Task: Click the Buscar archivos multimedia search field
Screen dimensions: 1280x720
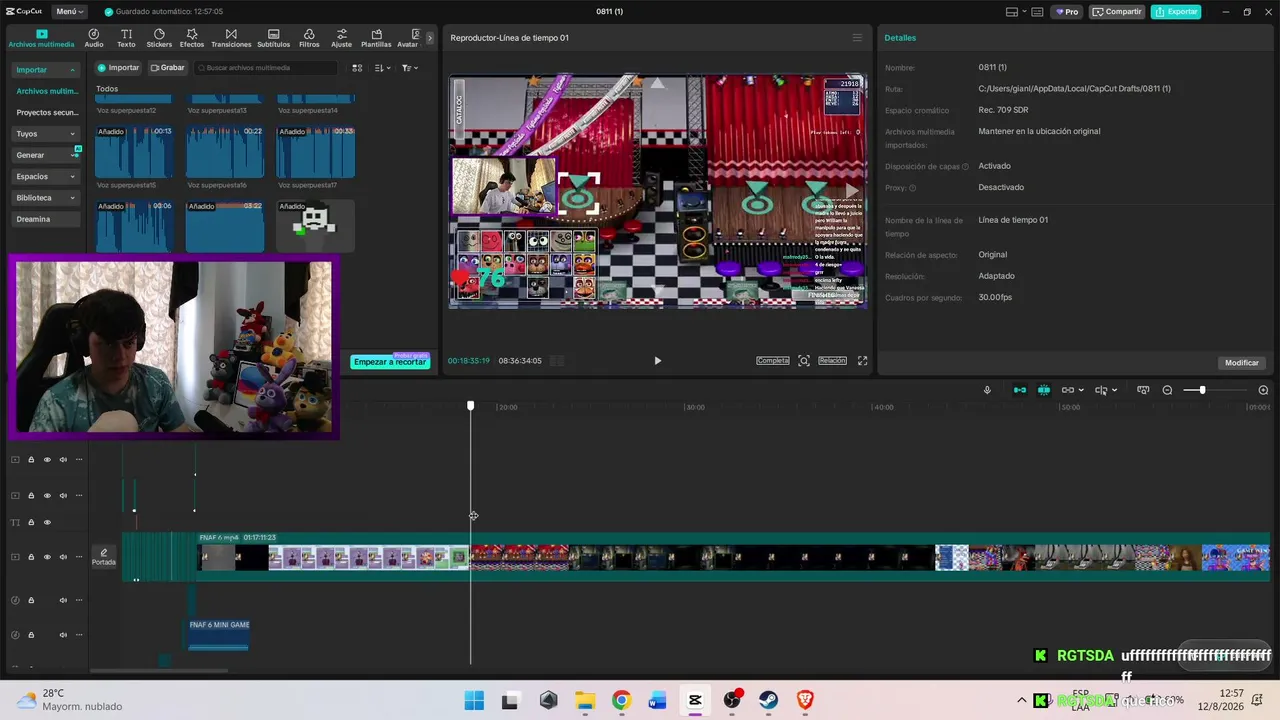Action: coord(266,68)
